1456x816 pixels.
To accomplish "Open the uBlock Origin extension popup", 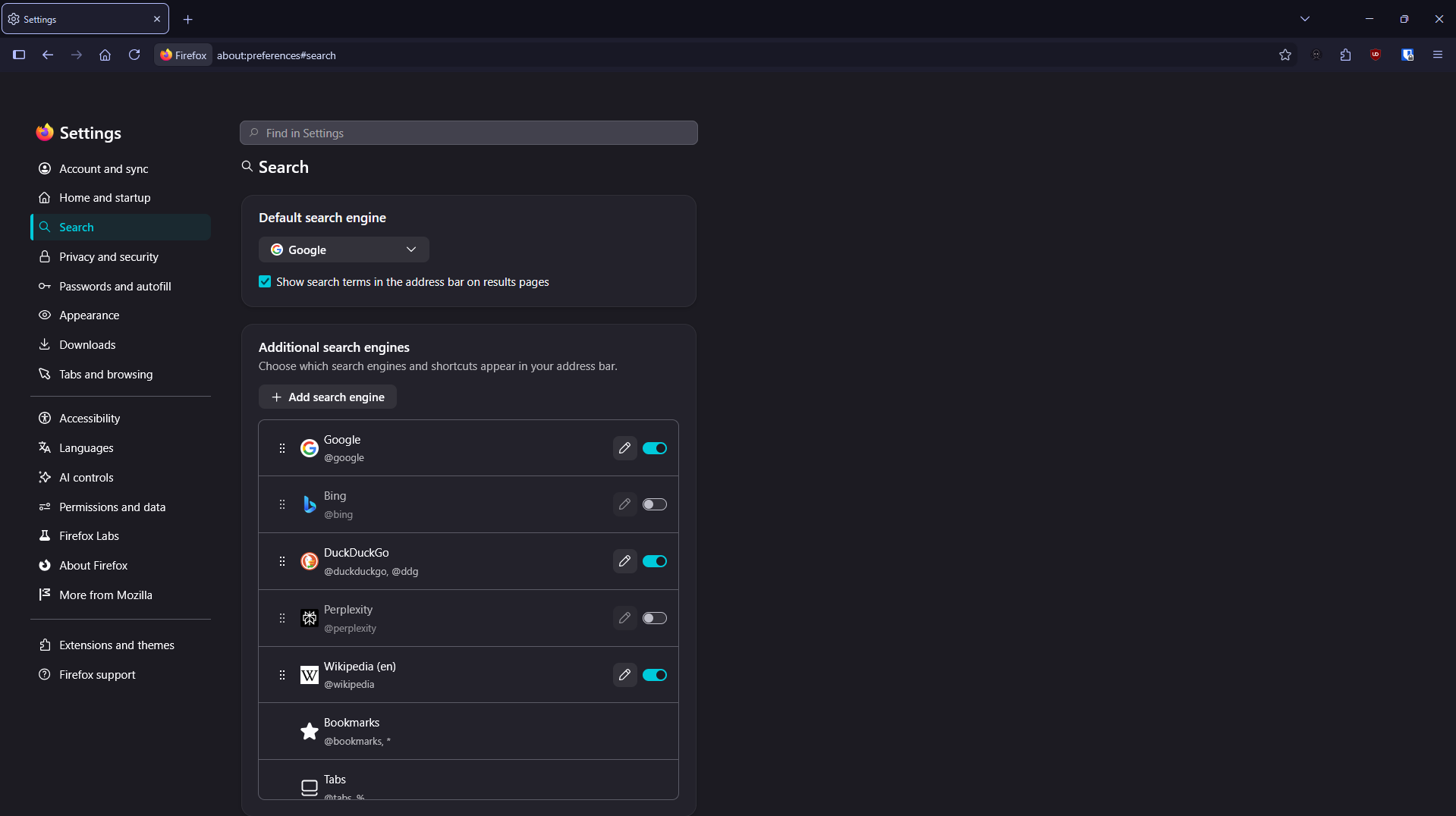I will [1376, 55].
